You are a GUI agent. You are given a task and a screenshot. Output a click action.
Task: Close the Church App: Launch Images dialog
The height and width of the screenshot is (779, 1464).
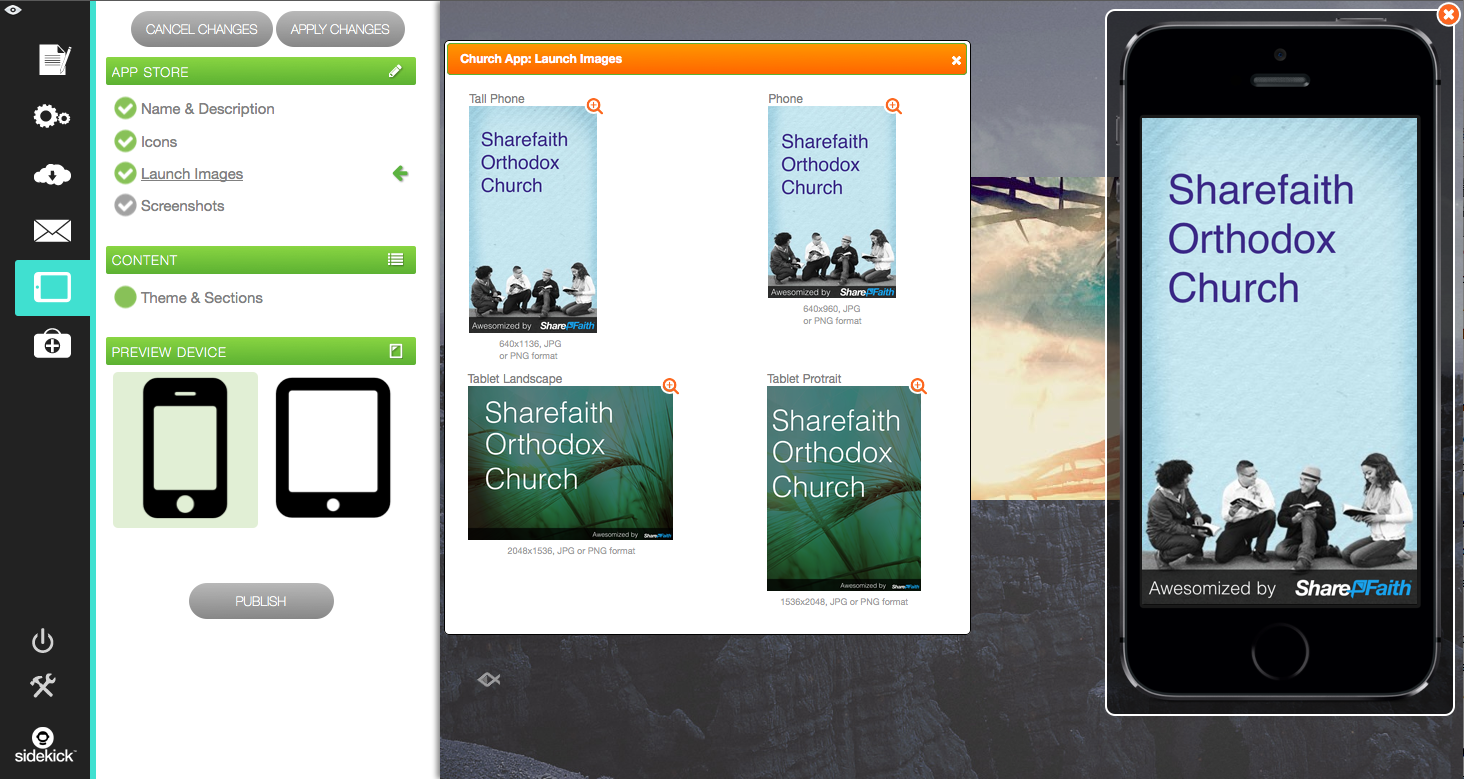point(956,60)
